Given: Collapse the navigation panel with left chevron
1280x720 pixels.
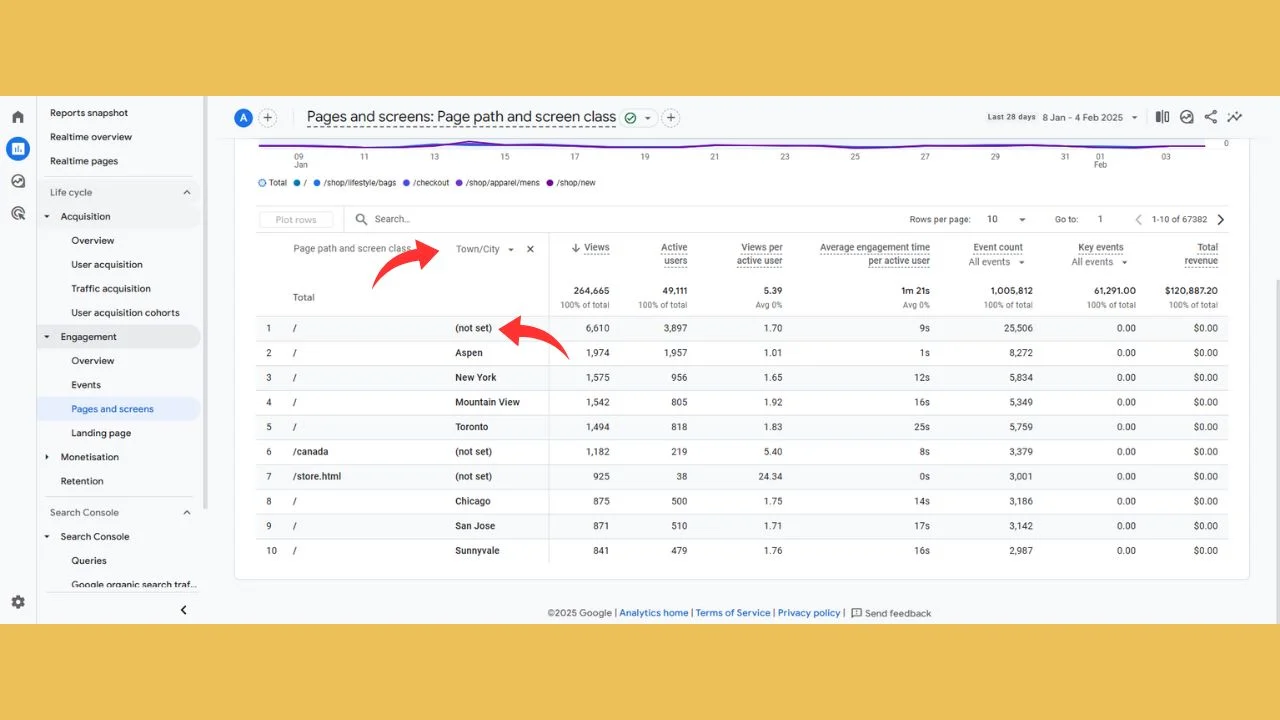Looking at the screenshot, I should [x=183, y=610].
